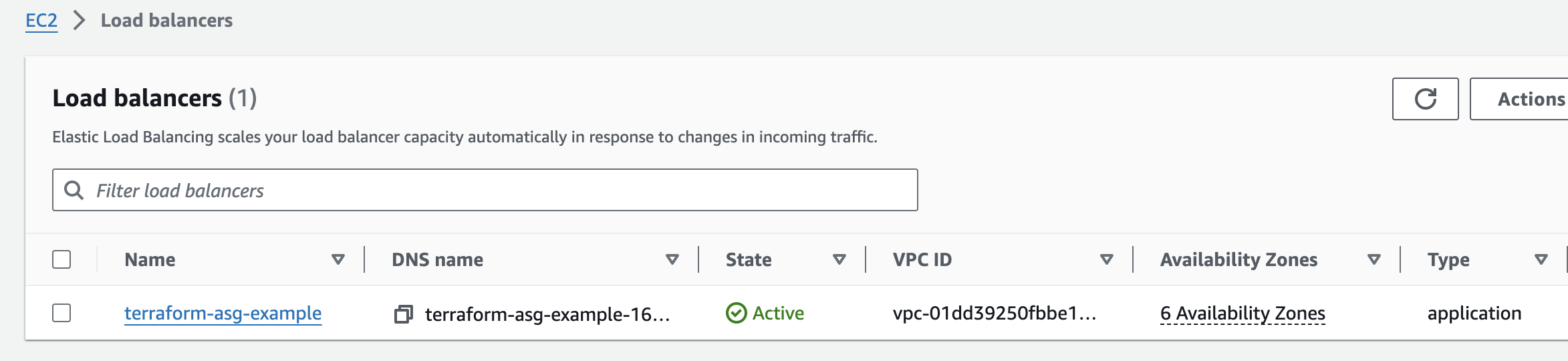
Task: Open the terraform-asg-example load balancer
Action: click(x=223, y=313)
